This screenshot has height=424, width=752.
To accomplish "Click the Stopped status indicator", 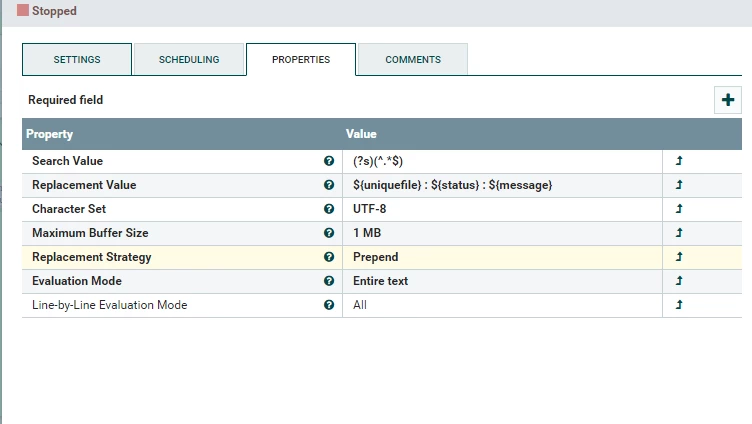I will click(x=47, y=11).
